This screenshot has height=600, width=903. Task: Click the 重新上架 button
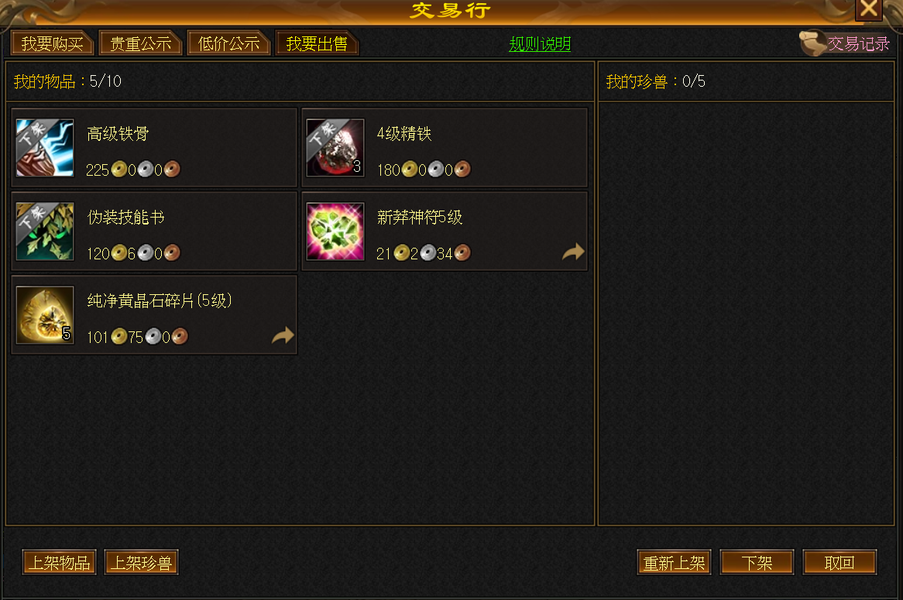674,563
